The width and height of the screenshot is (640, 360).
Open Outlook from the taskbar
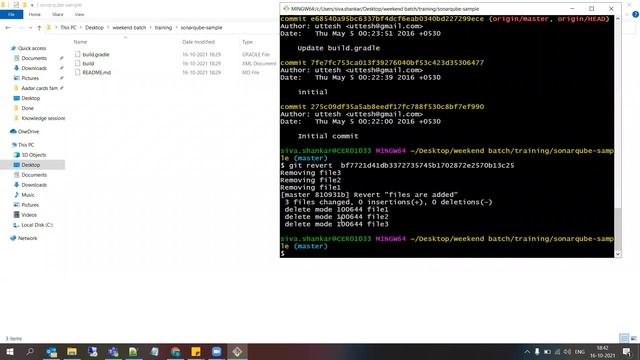point(52,351)
